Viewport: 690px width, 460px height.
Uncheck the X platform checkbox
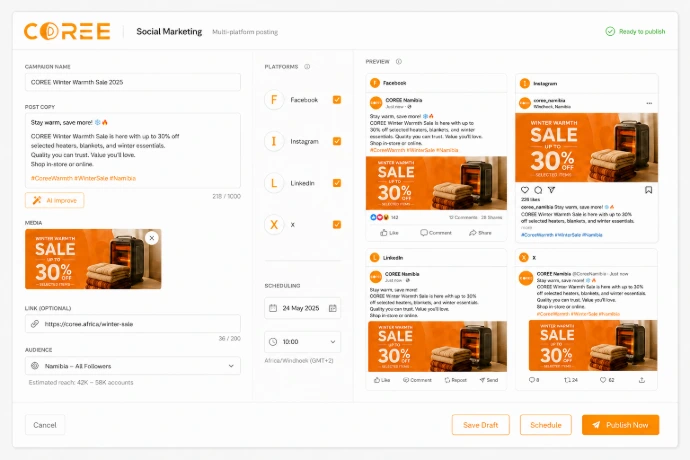(x=337, y=224)
